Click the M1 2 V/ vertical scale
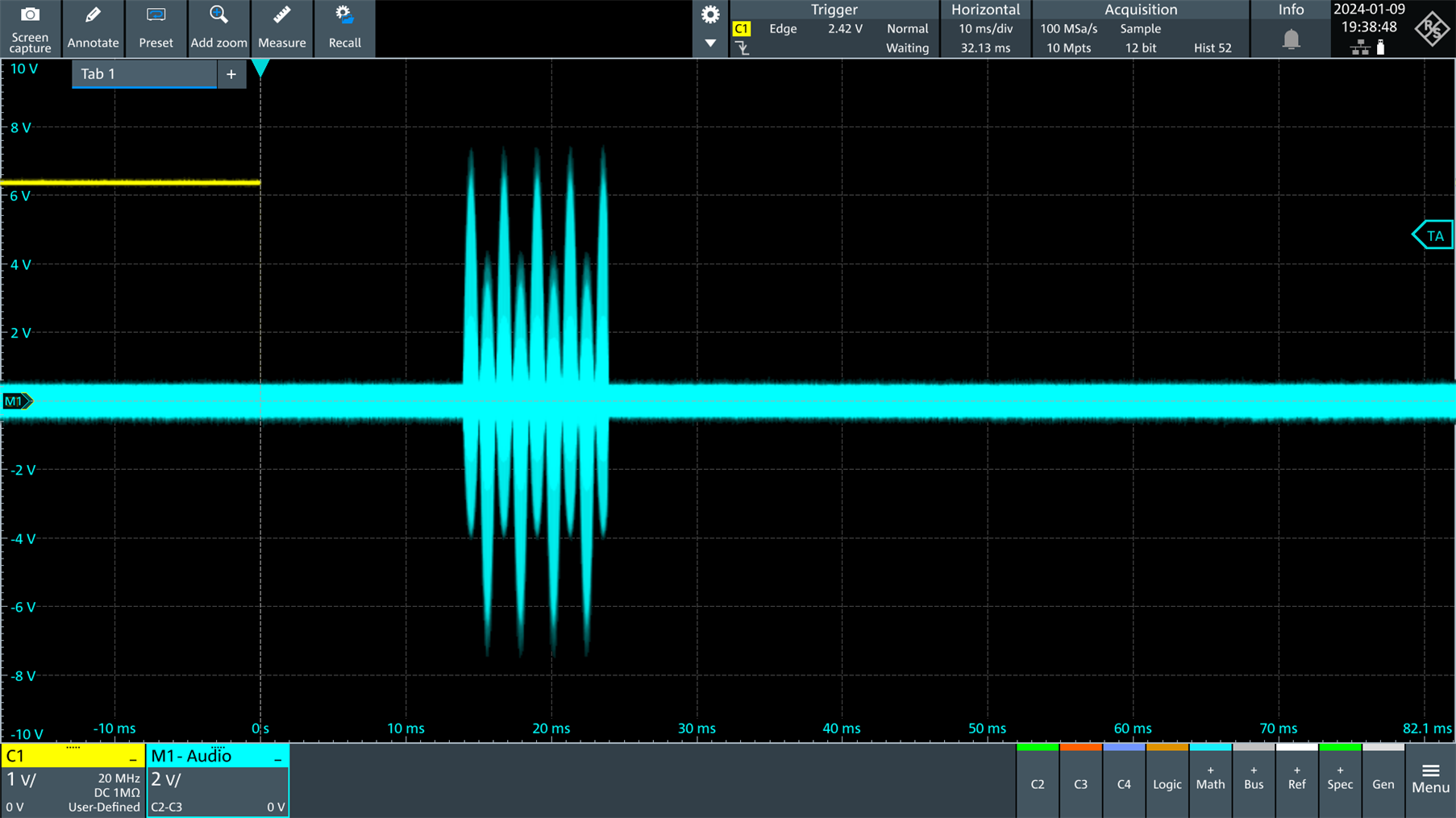Viewport: 1456px width, 818px height. coord(166,779)
